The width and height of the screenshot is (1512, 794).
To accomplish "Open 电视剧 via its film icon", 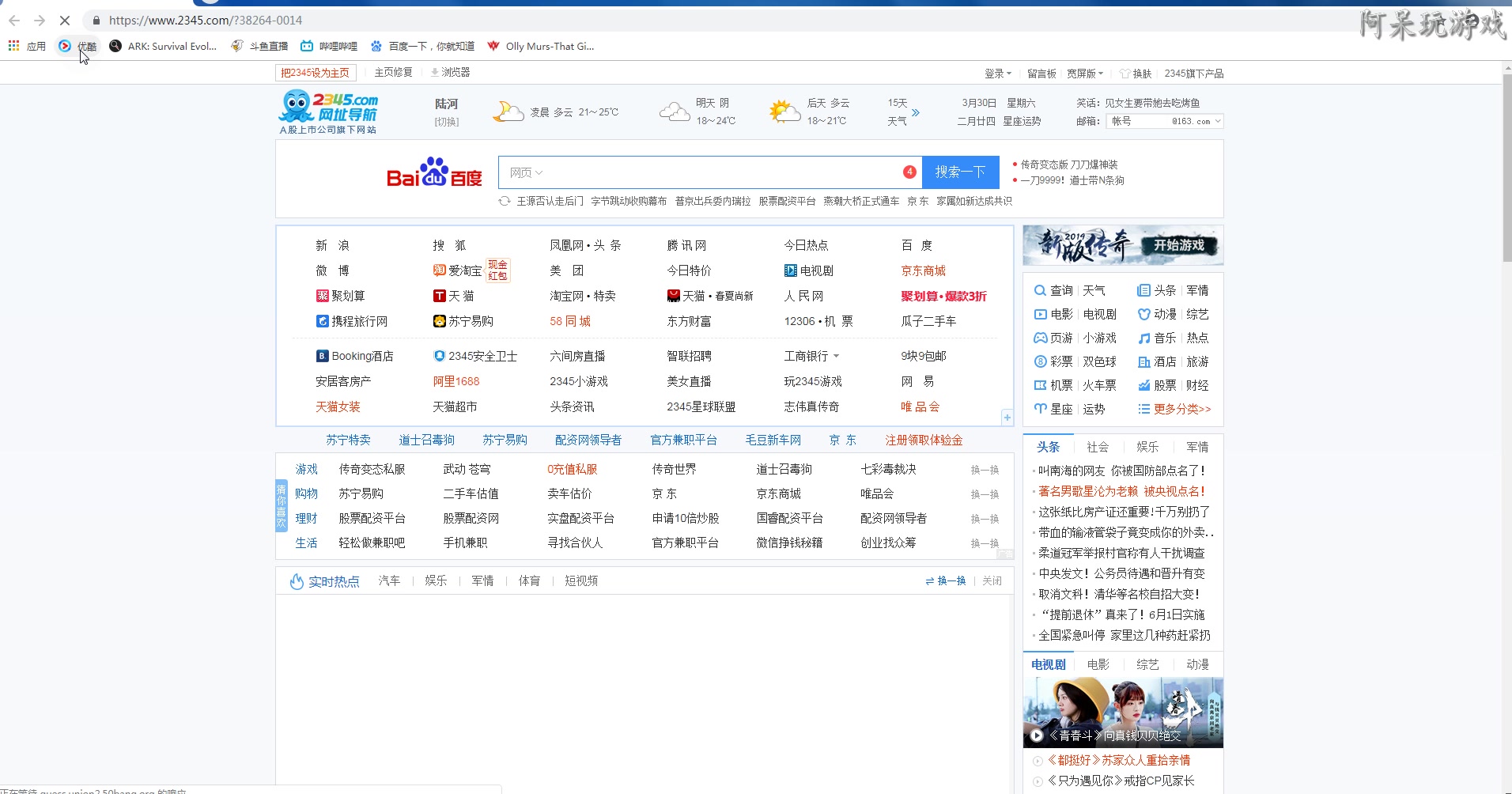I will (x=790, y=270).
